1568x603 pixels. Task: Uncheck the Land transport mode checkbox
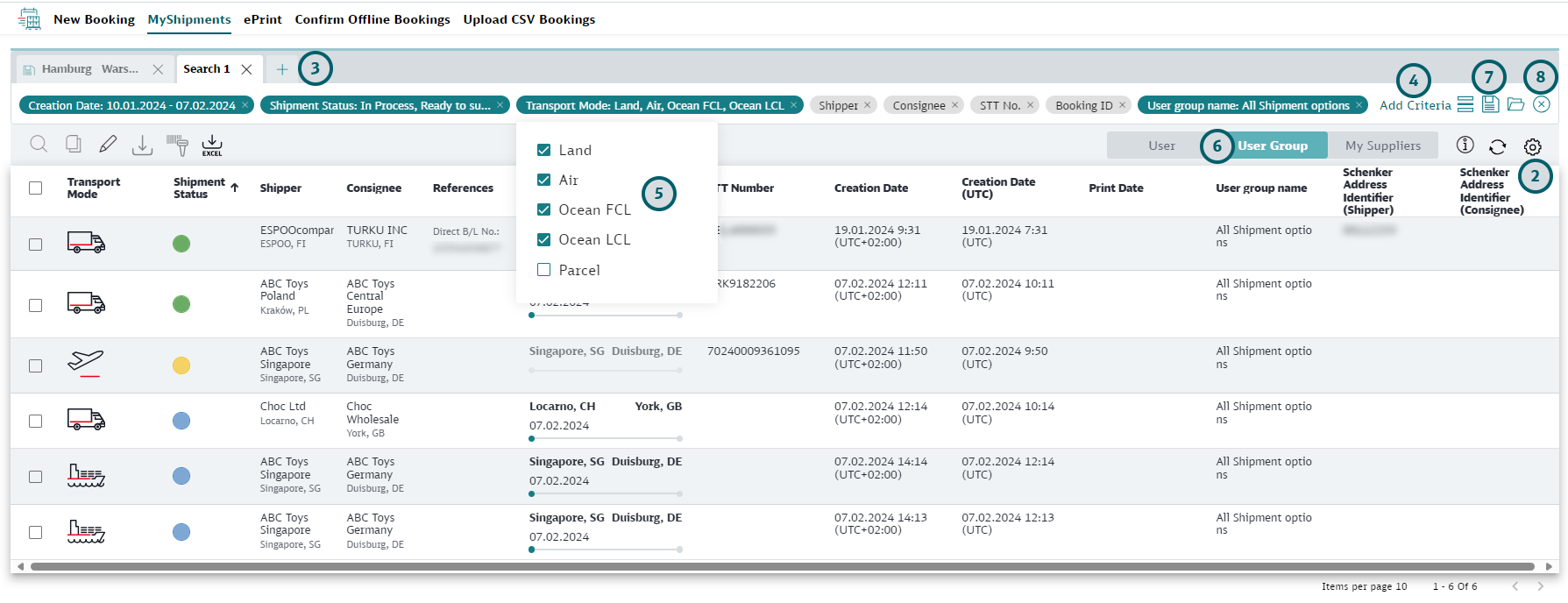[543, 150]
